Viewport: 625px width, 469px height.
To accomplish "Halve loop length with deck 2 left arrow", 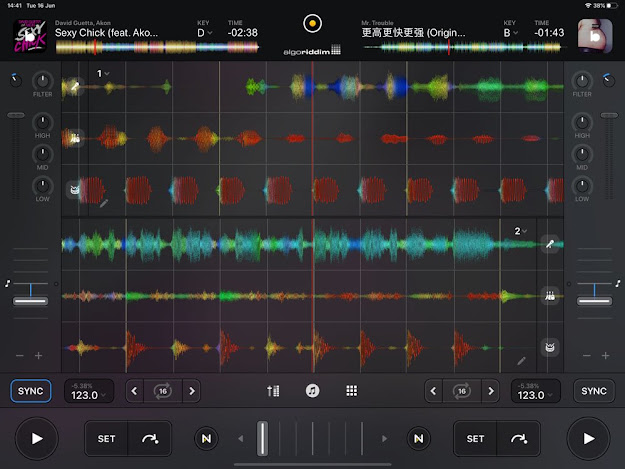I will [433, 391].
